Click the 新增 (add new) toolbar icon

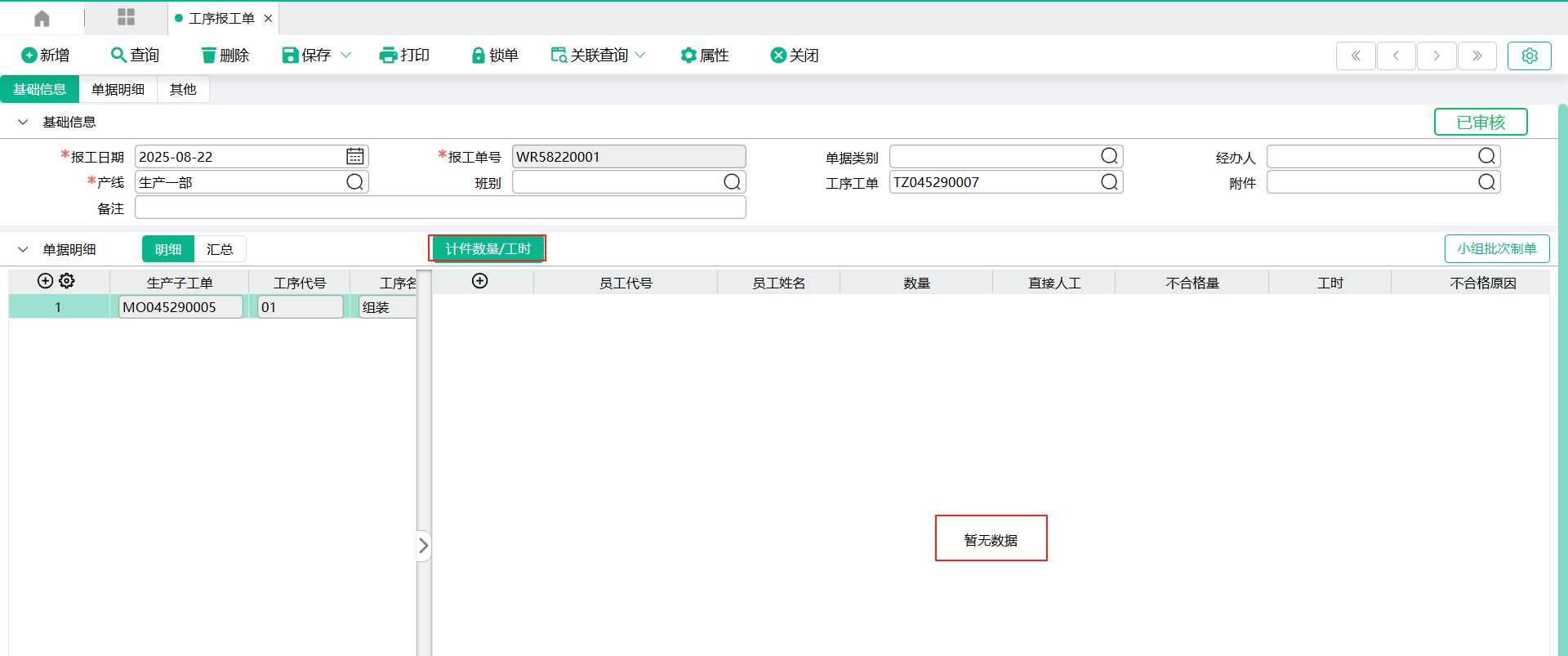point(29,55)
